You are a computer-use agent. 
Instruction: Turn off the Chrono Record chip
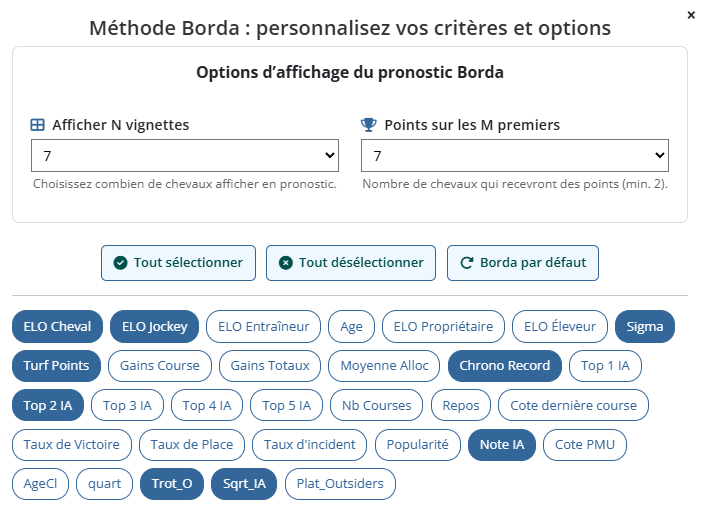(x=505, y=366)
